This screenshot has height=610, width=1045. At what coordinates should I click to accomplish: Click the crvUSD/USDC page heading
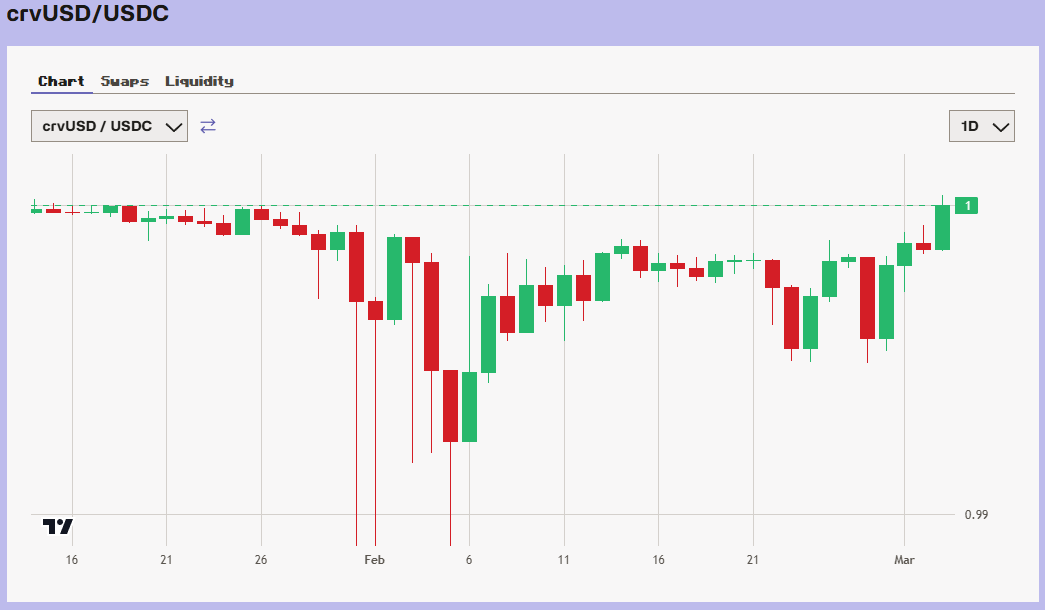click(x=87, y=13)
